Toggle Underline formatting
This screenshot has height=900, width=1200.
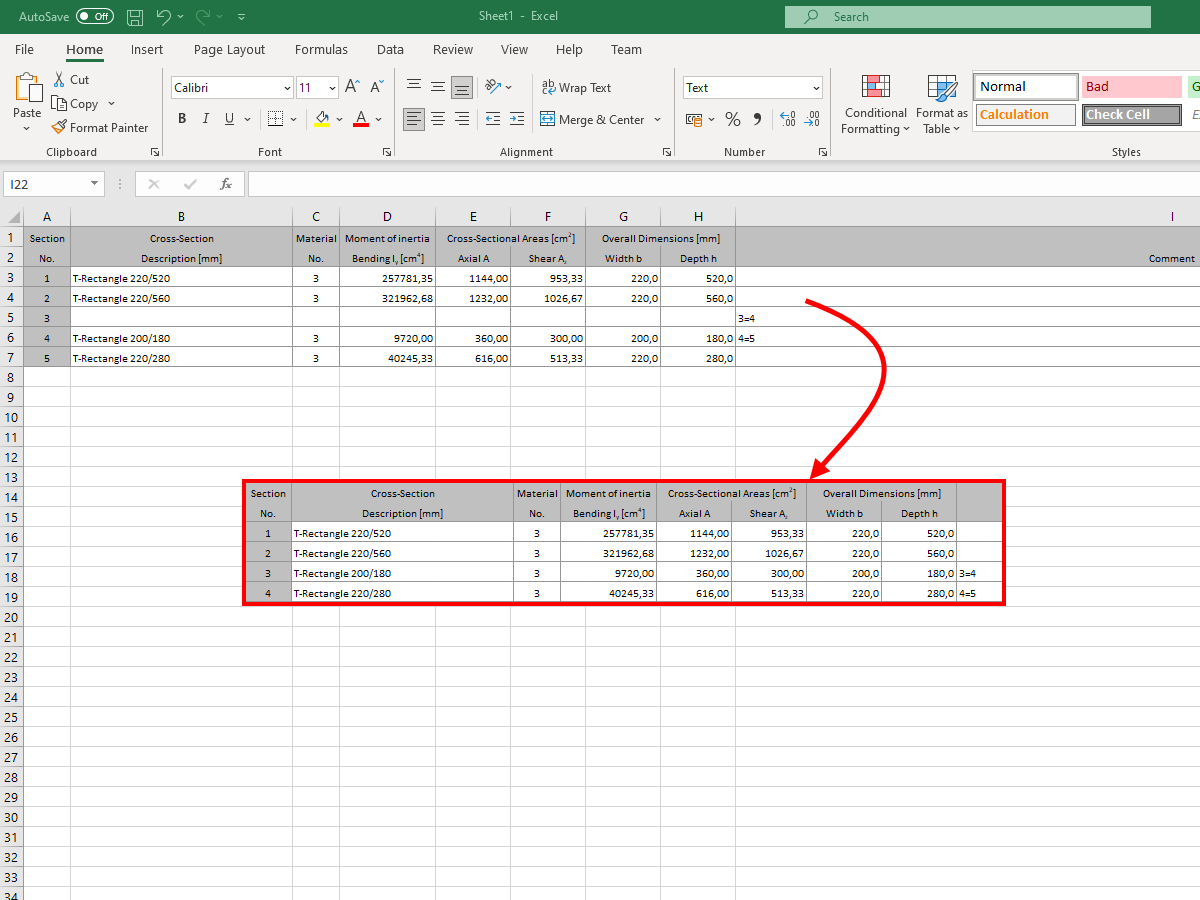230,119
